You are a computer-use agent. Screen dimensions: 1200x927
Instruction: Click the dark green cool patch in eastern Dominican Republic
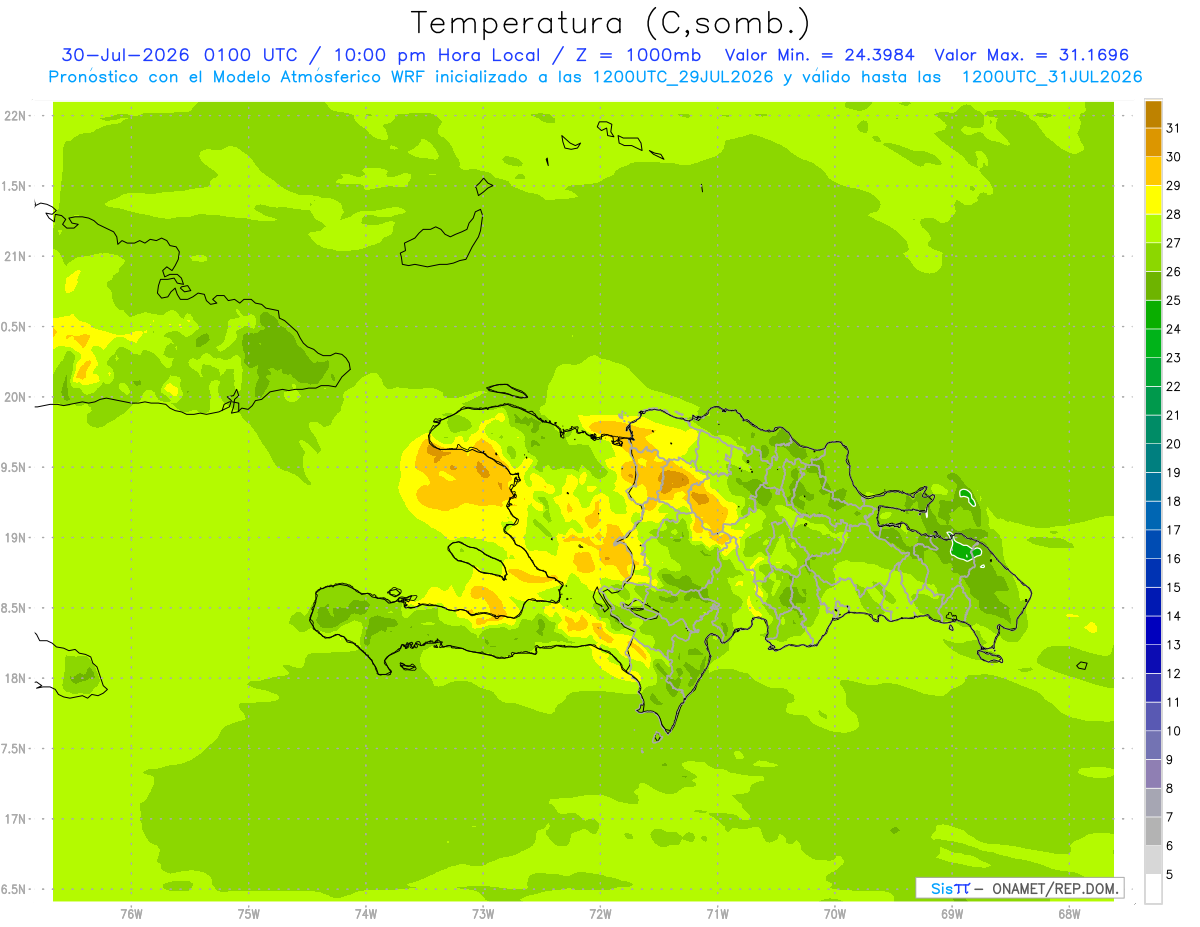(964, 549)
